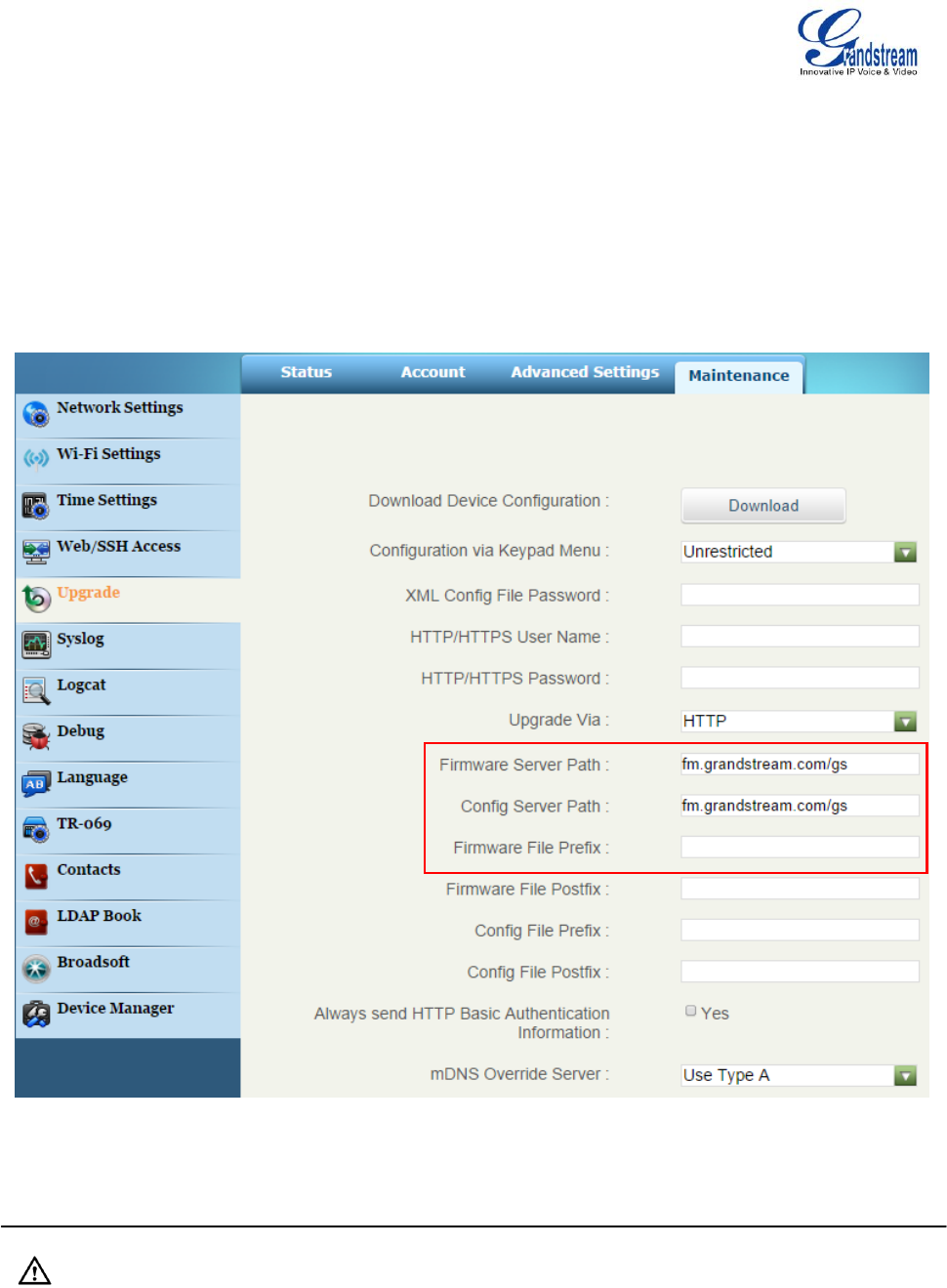Switch to the Account tab
Viewport: 947px width, 1288px height.
(433, 372)
